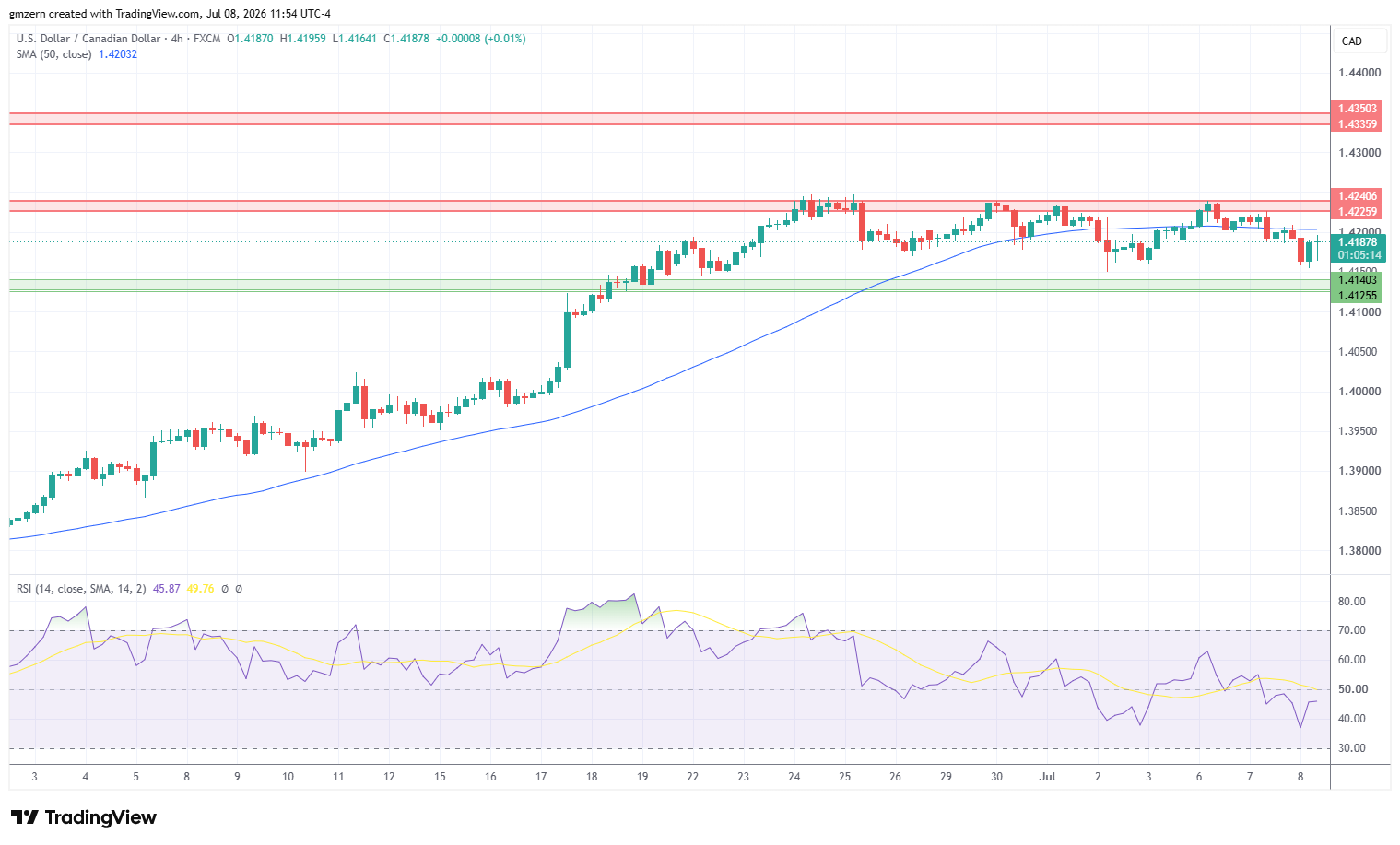Click the high value H1.41959 in header
1400x845 pixels.
point(302,39)
